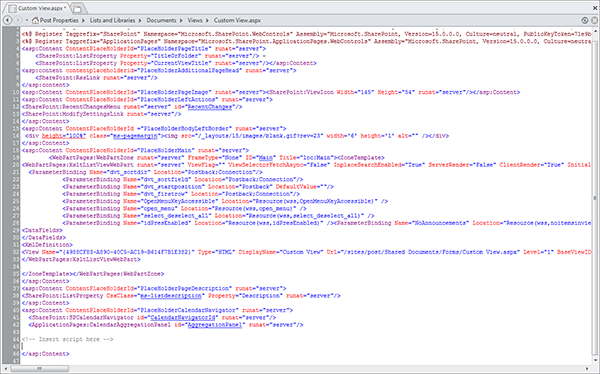Click the closing </WebPartPages:XsltListViewWebPart> tag
The height and width of the screenshot is (374, 600).
(x=81, y=259)
